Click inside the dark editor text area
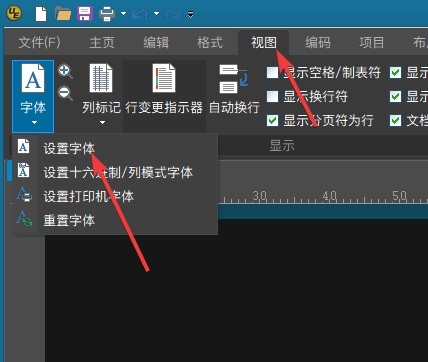The width and height of the screenshot is (428, 362). (x=236, y=290)
